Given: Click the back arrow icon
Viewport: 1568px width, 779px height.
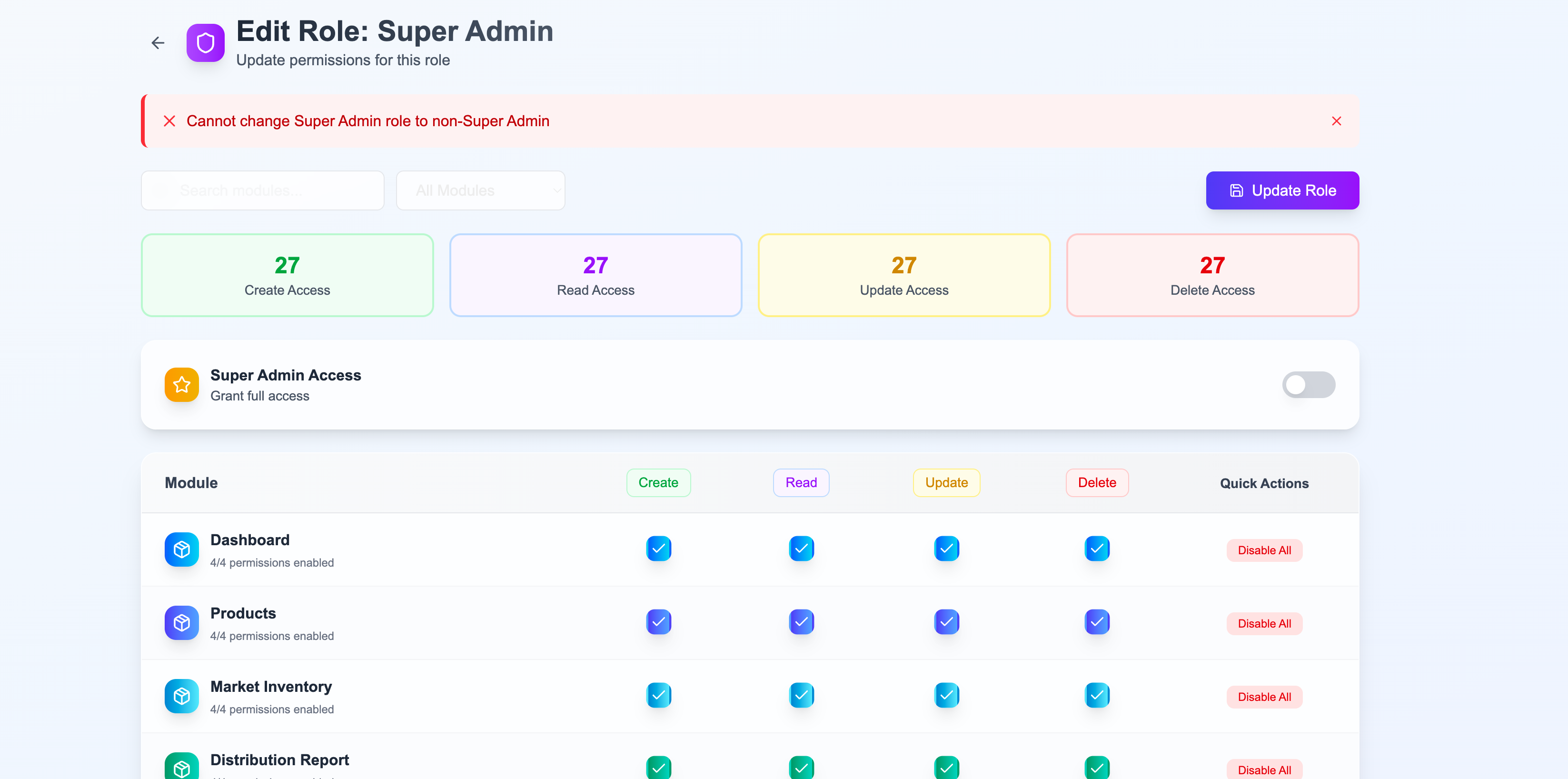Looking at the screenshot, I should pos(158,43).
